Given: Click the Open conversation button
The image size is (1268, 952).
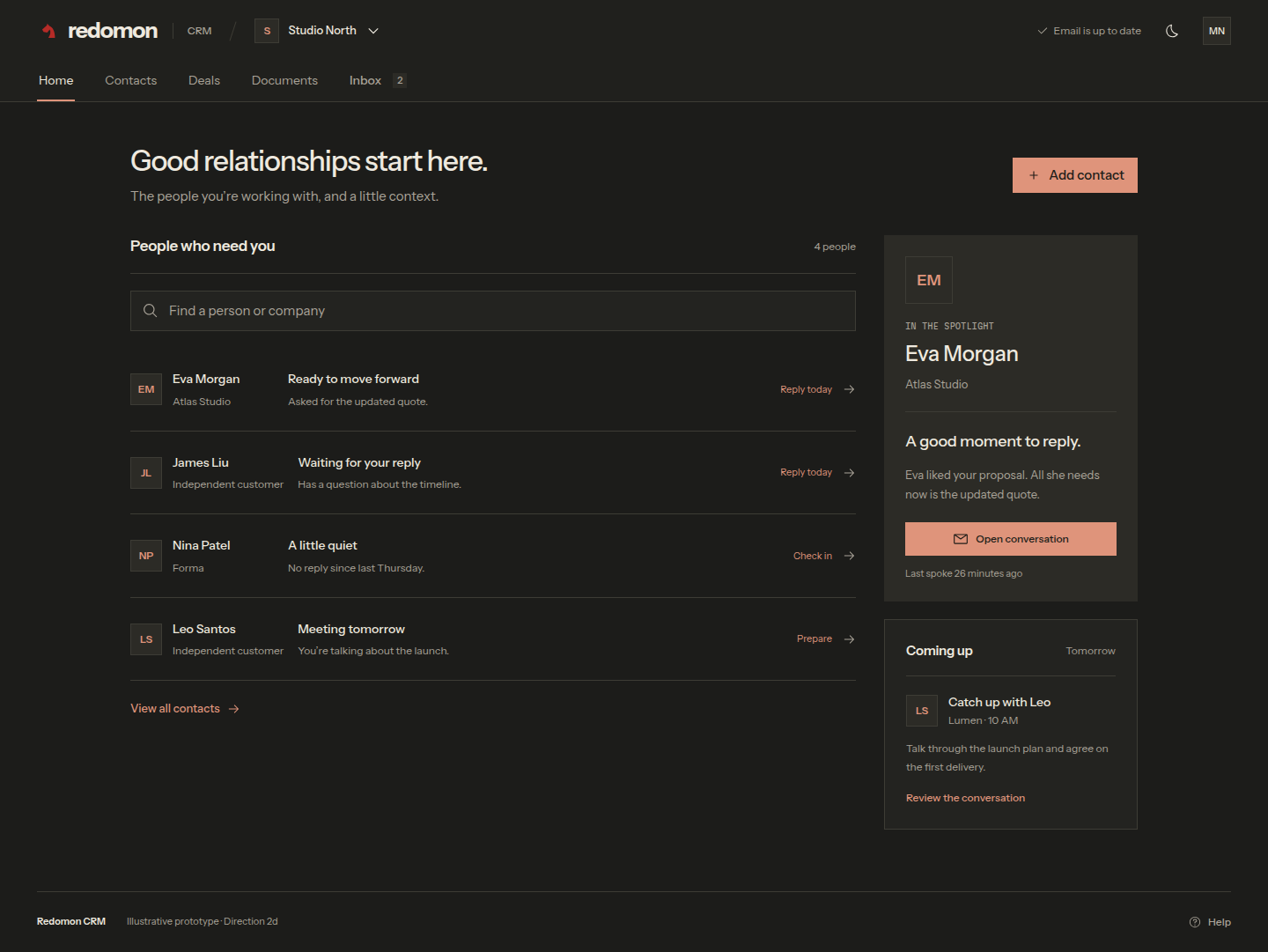Looking at the screenshot, I should 1011,539.
